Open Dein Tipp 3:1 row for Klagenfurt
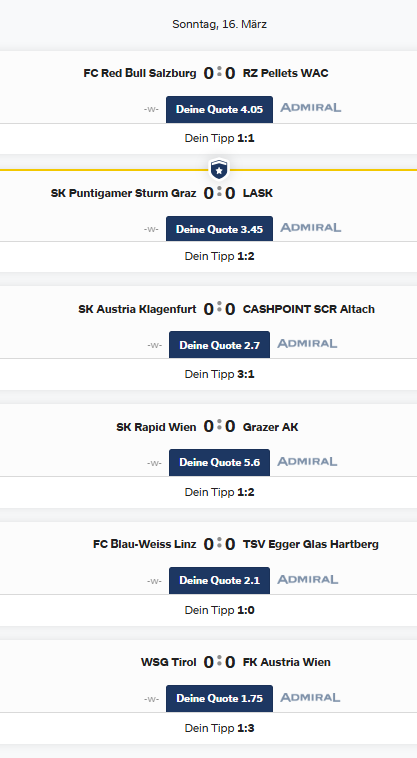 coord(208,374)
